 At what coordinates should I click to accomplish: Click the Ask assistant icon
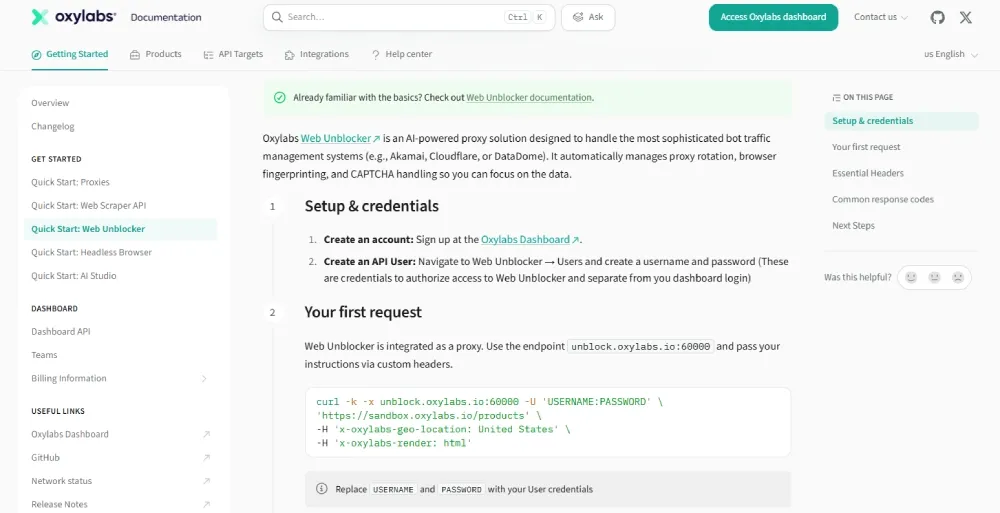pos(578,17)
